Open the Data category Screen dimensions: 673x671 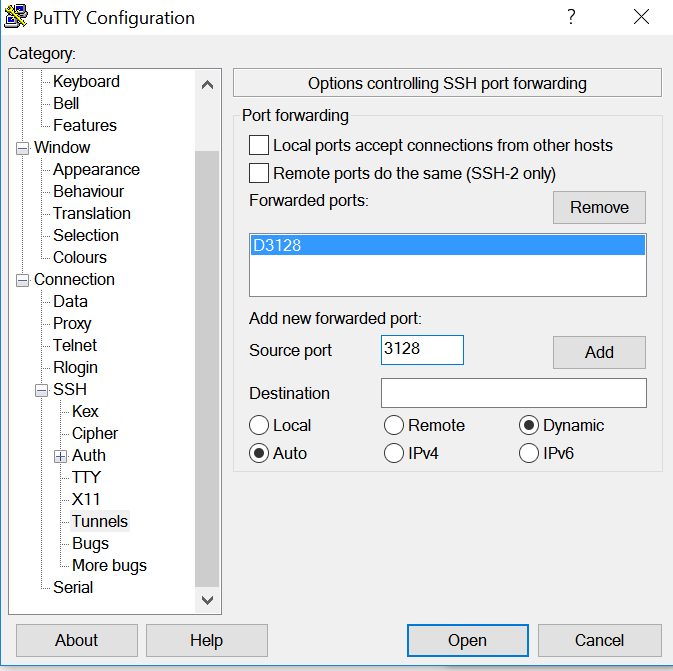[x=70, y=301]
